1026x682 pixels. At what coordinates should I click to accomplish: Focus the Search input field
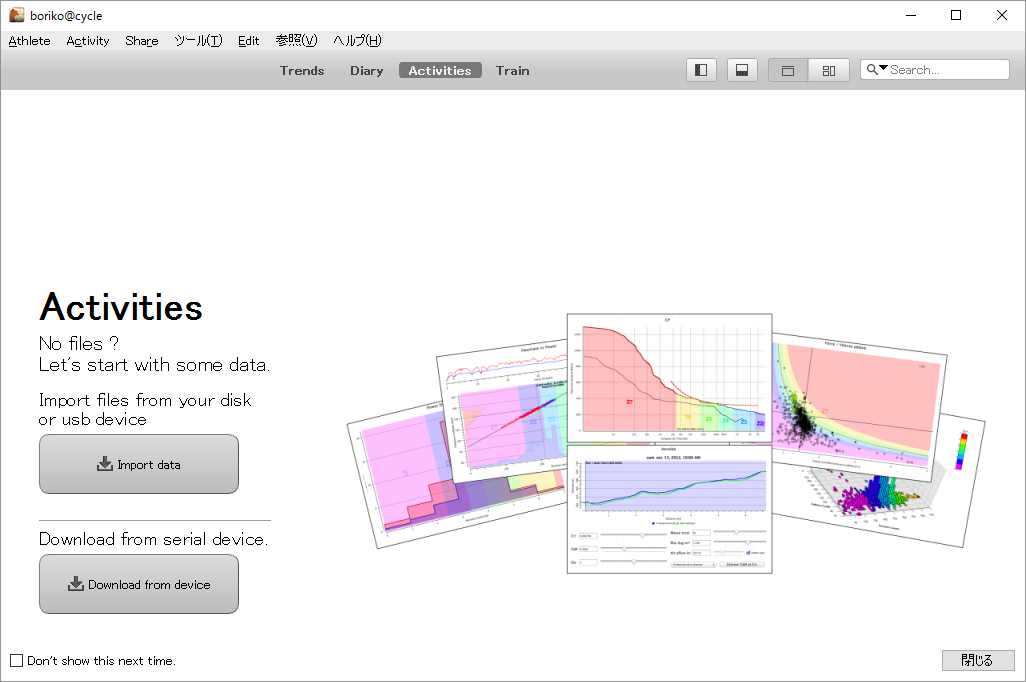click(947, 69)
